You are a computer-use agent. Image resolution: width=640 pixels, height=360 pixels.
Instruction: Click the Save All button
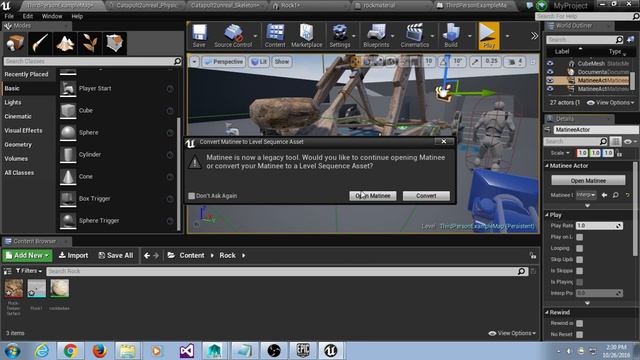coord(116,256)
